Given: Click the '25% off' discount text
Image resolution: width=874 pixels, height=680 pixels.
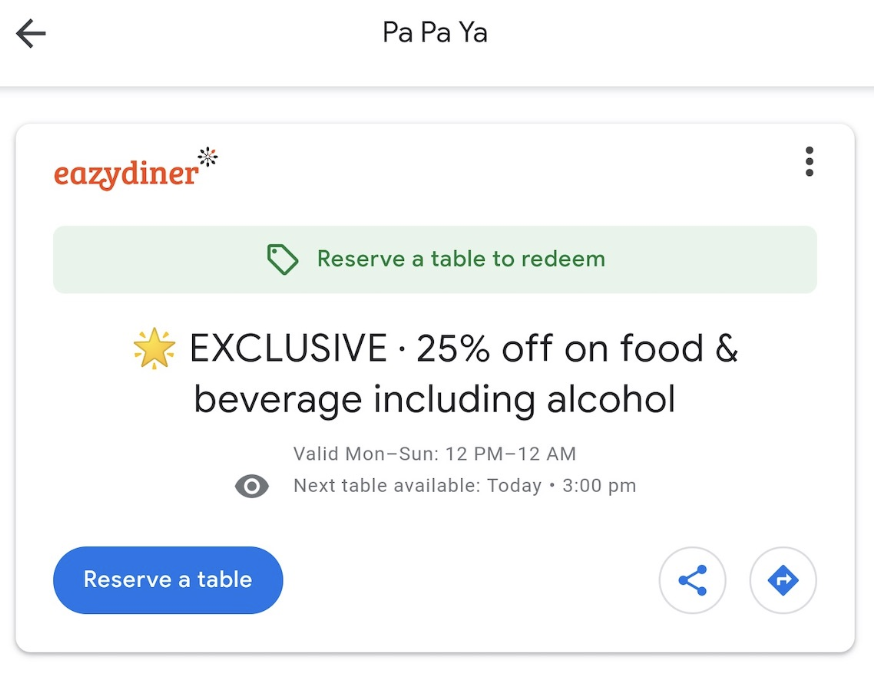Looking at the screenshot, I should 480,349.
